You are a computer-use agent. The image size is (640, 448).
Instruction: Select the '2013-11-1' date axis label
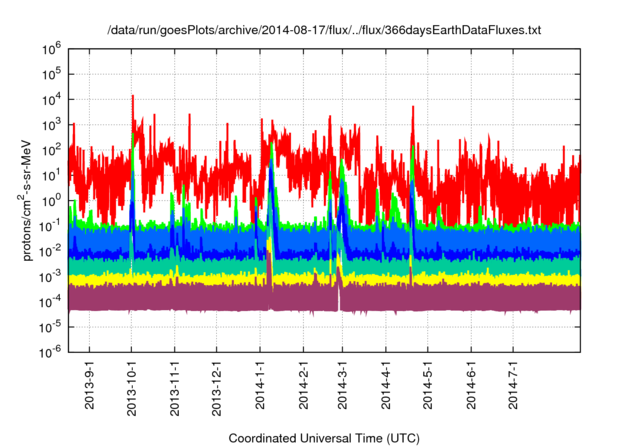175,389
